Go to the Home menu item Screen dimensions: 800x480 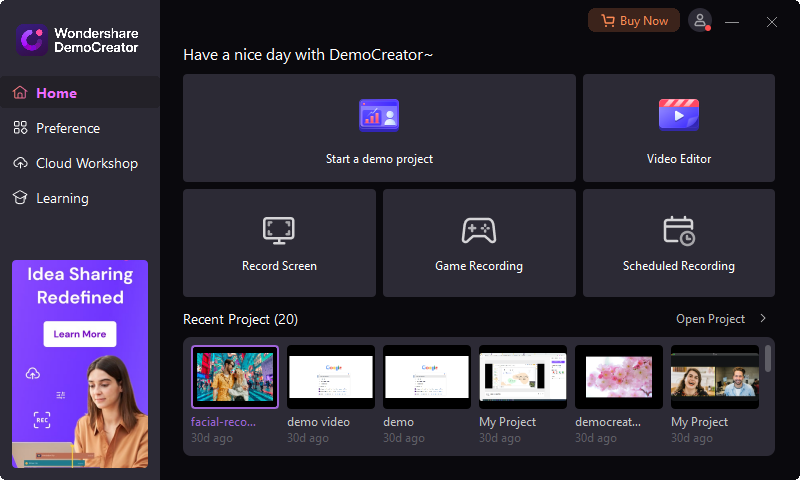pyautogui.click(x=80, y=93)
